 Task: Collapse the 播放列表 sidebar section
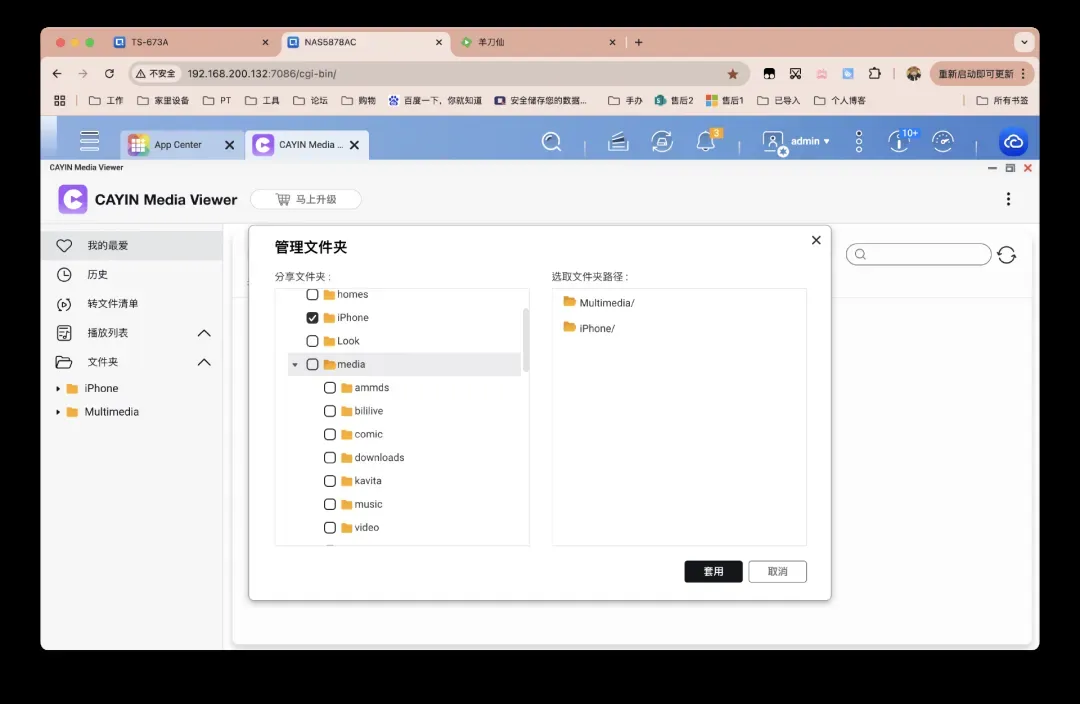204,333
